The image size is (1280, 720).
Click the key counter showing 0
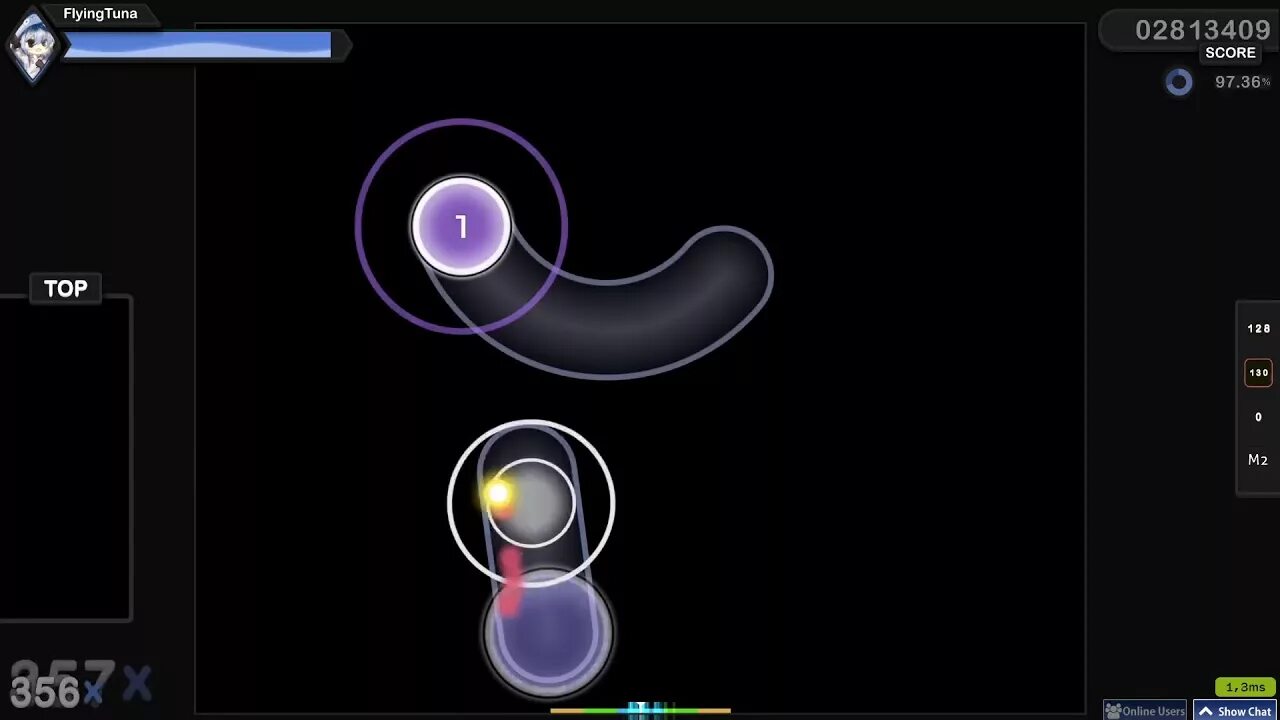coord(1258,417)
